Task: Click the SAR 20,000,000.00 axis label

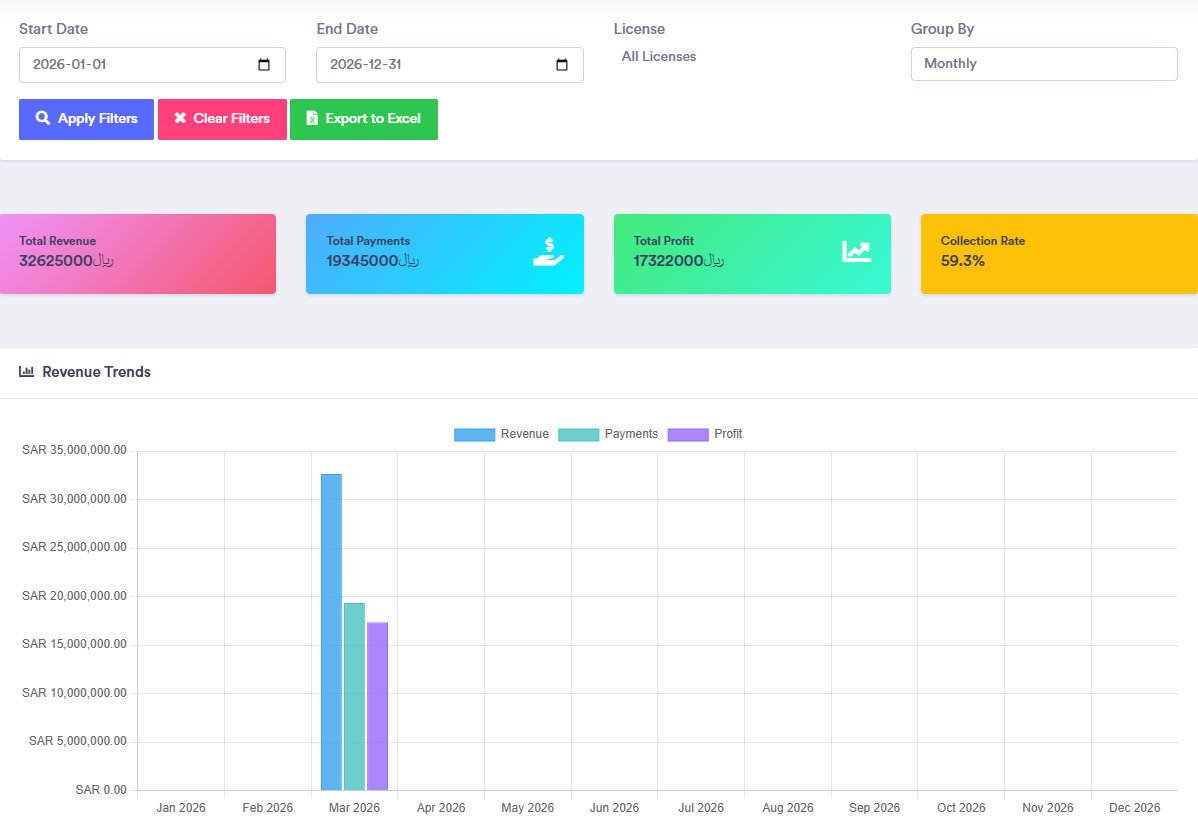Action: (x=74, y=596)
